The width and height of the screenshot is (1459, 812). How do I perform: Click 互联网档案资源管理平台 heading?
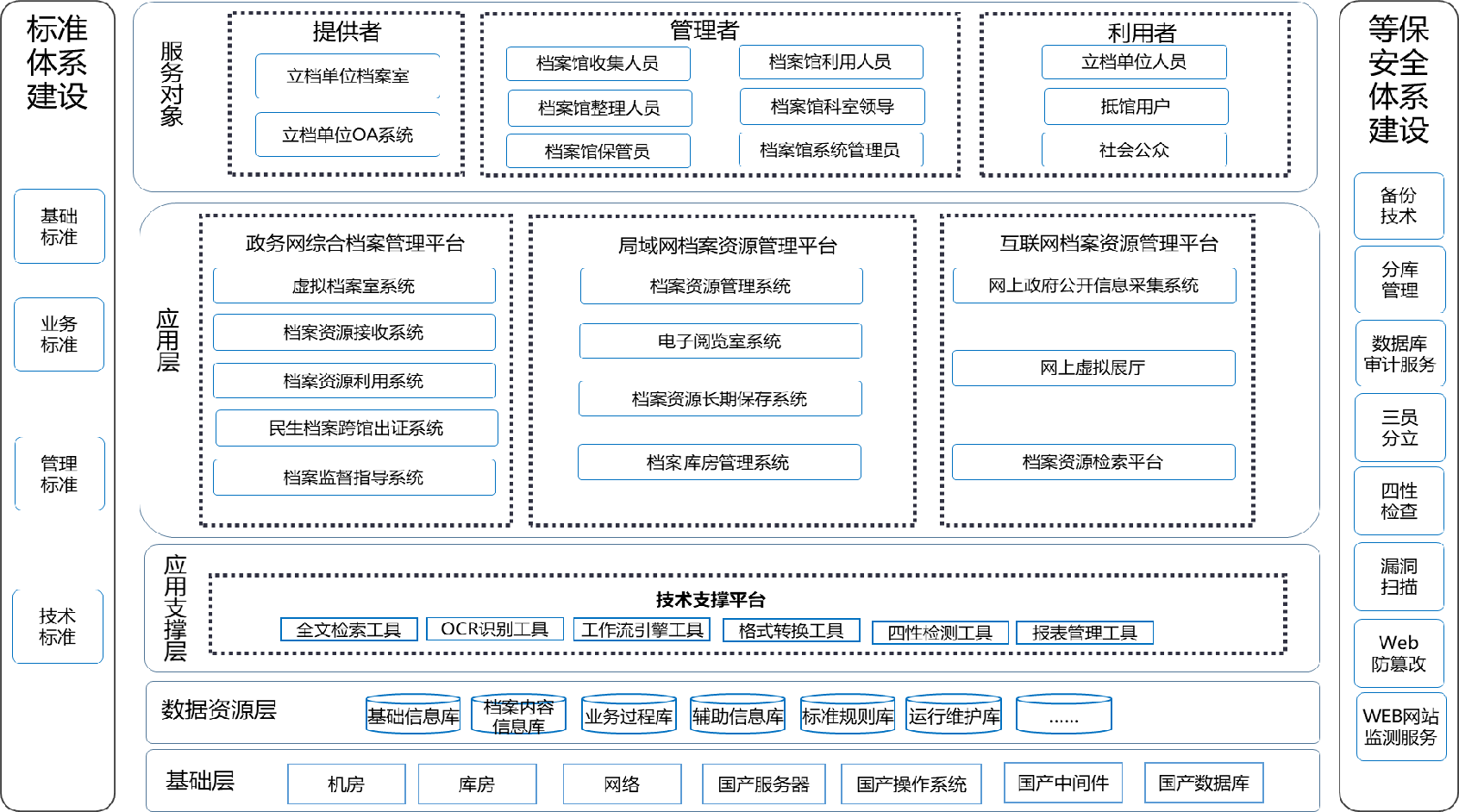click(x=1109, y=244)
